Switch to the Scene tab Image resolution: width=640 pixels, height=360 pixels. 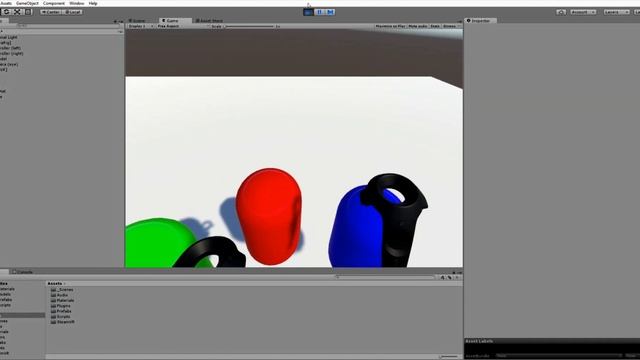click(138, 20)
